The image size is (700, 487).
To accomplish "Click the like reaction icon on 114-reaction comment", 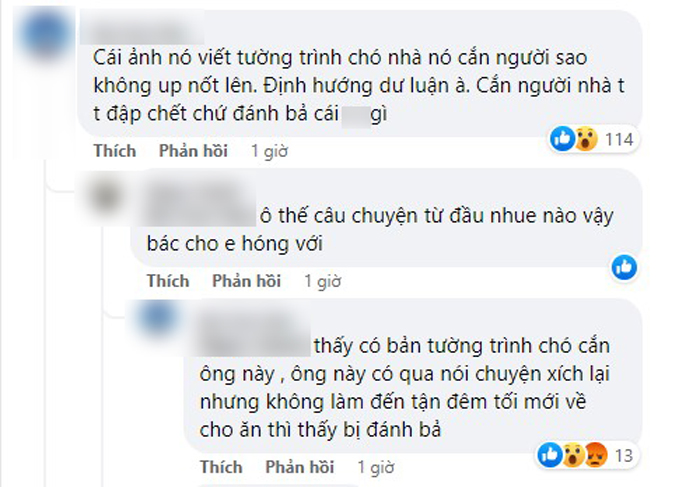I will 562,139.
